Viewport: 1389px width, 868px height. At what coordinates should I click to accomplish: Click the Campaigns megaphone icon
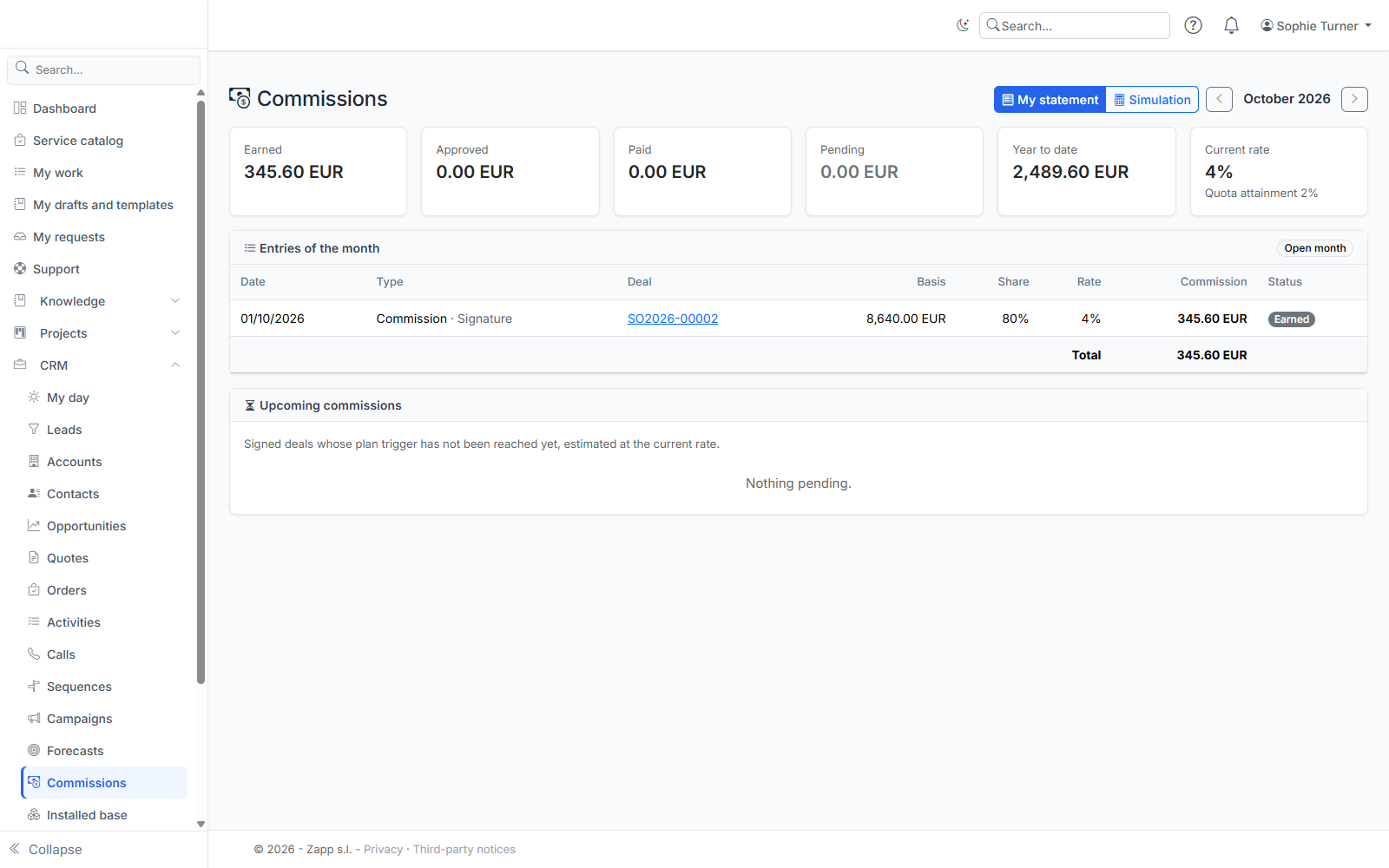34,718
